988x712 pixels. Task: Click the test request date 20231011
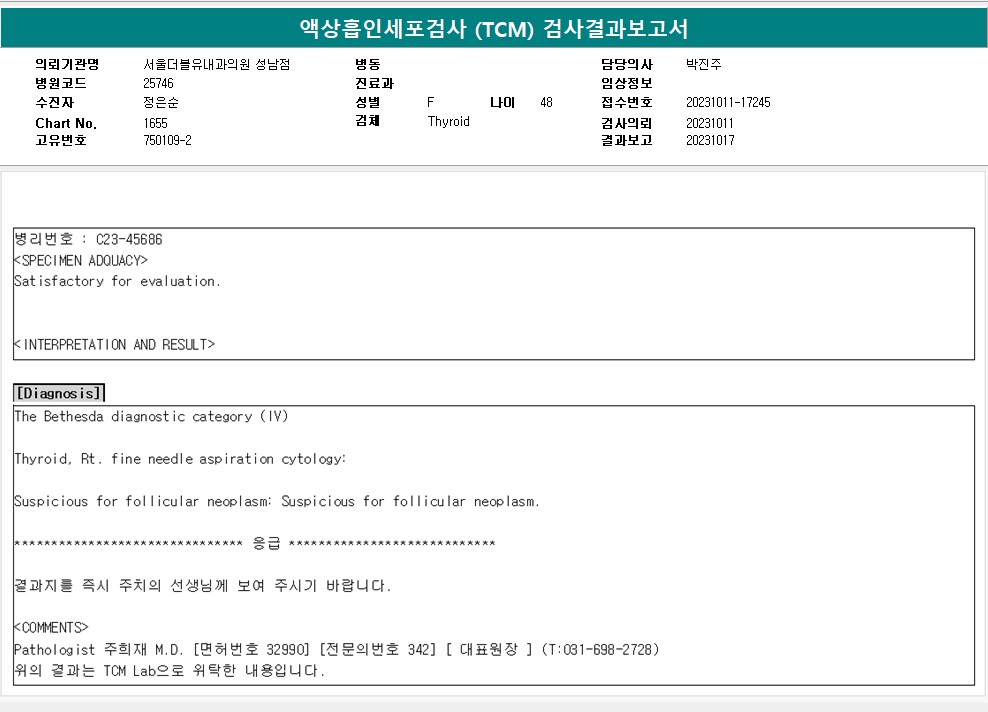coord(709,123)
